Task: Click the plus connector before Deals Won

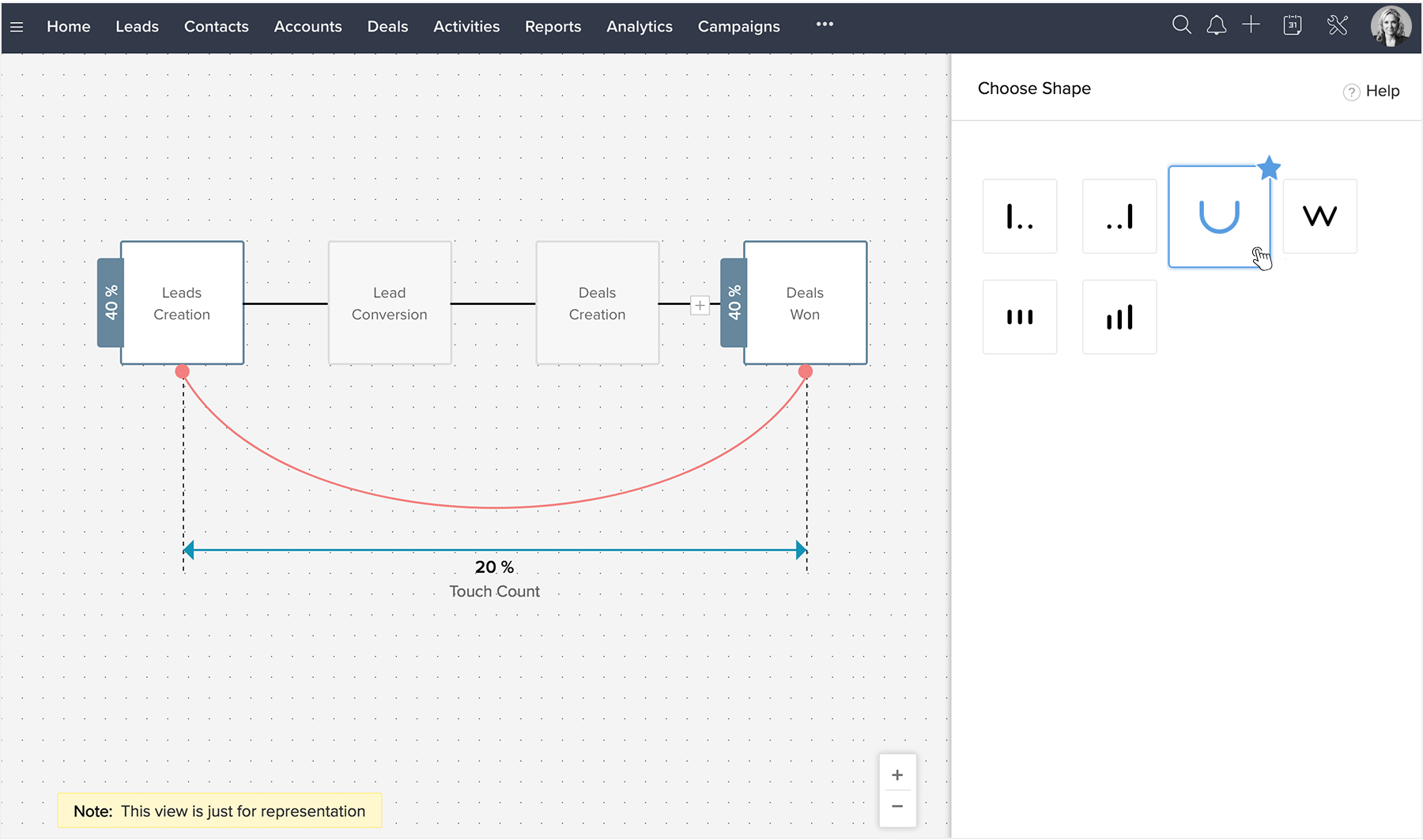Action: click(700, 305)
